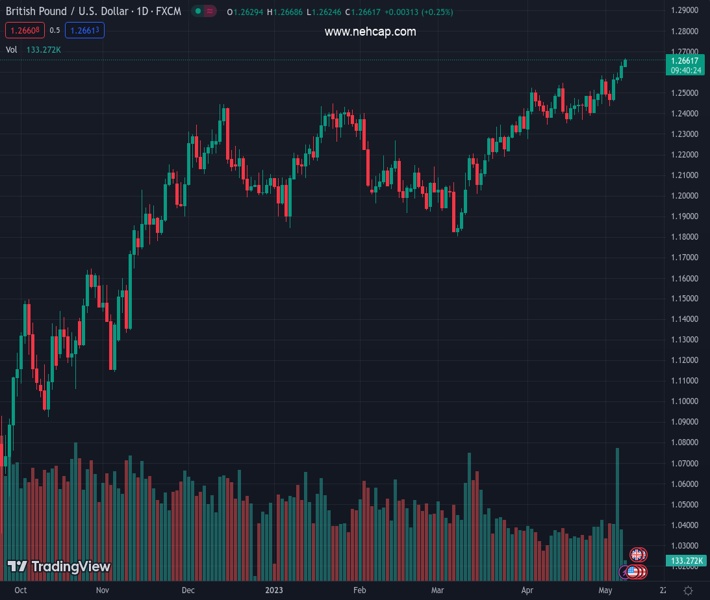Click the British flag economic event icon
The image size is (710, 600).
pos(637,554)
